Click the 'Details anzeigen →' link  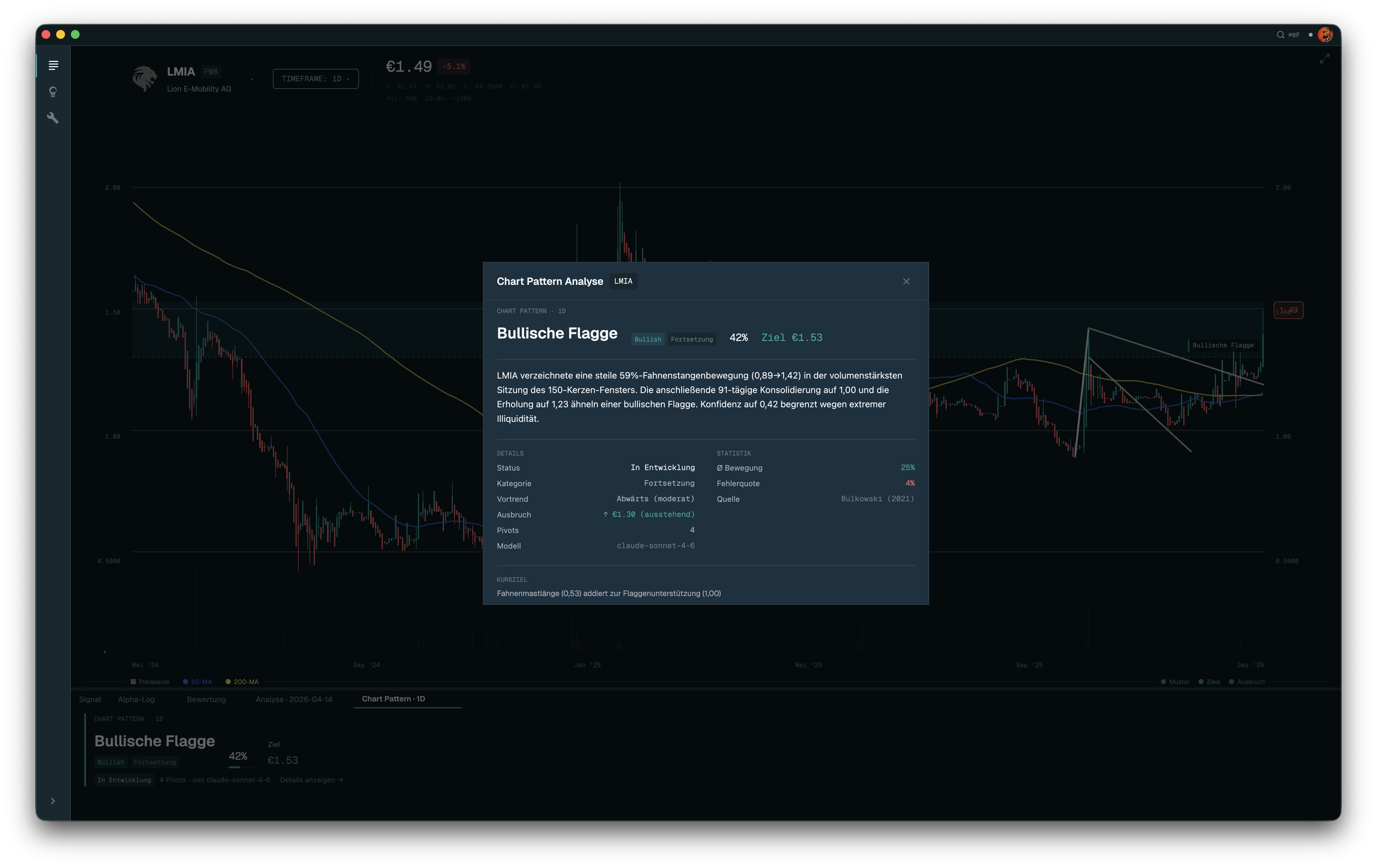click(312, 780)
